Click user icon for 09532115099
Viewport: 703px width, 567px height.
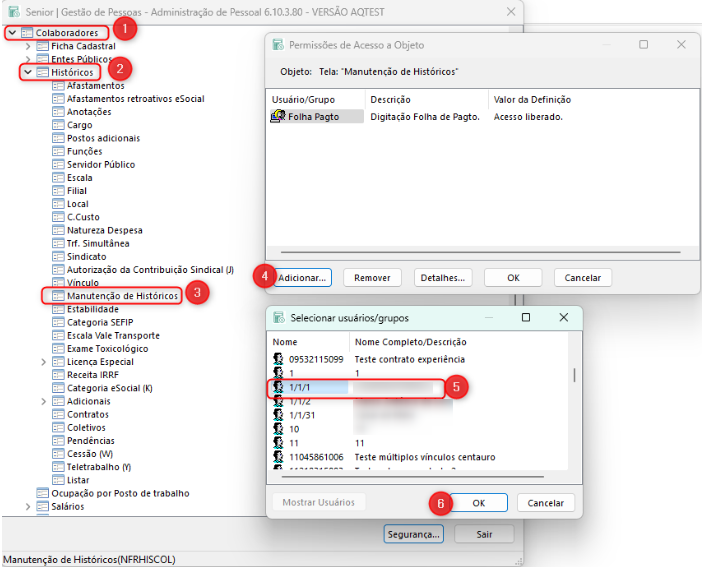pyautogui.click(x=280, y=359)
